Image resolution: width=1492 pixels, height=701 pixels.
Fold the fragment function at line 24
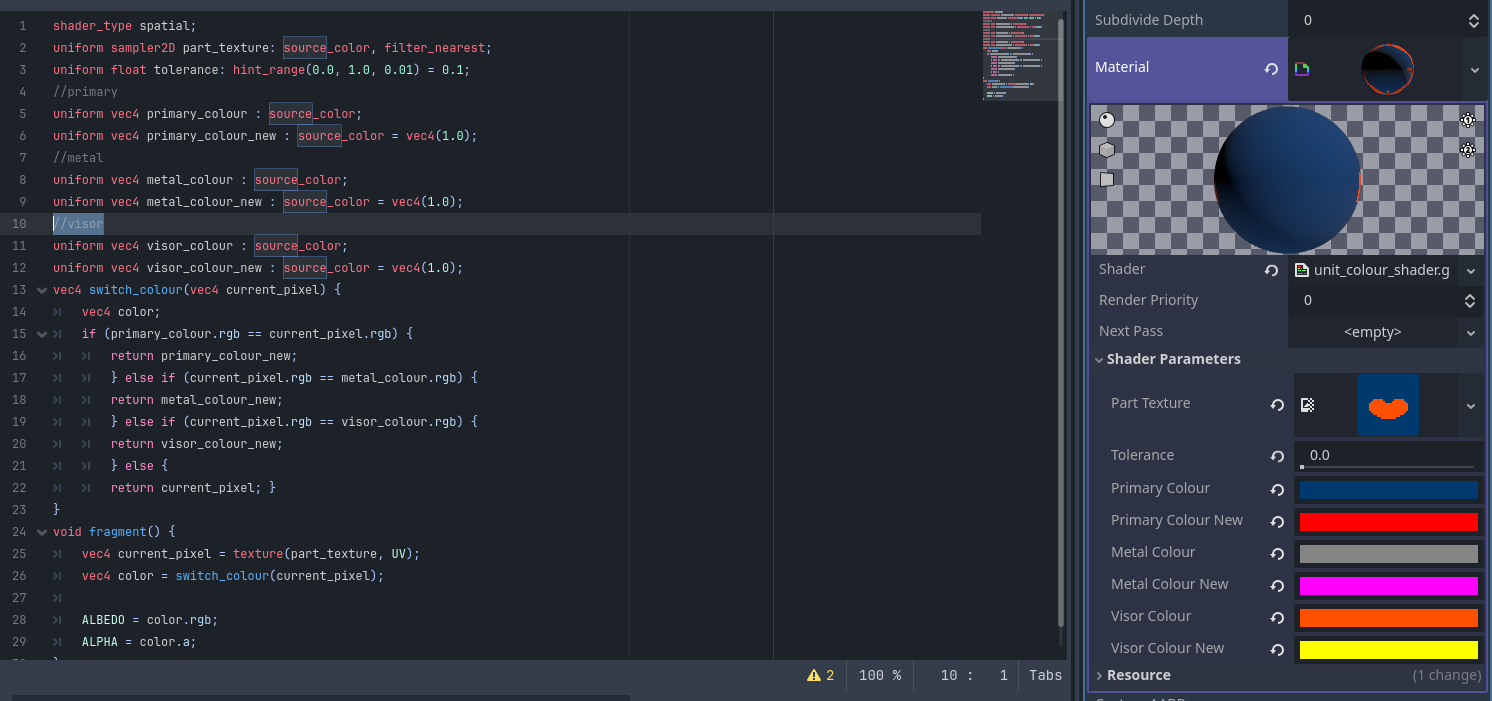[41, 532]
